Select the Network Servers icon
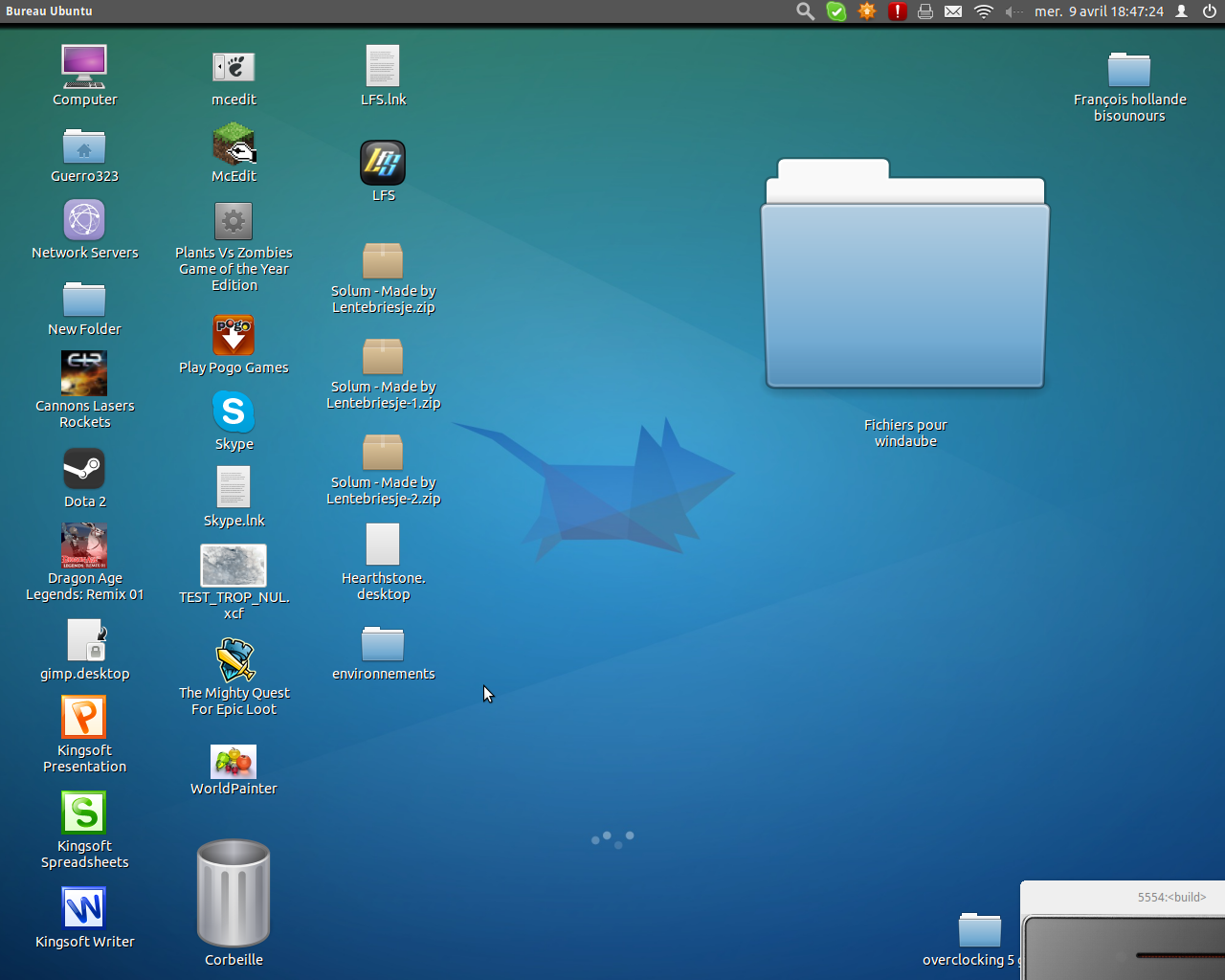This screenshot has height=980, width=1225. [84, 220]
